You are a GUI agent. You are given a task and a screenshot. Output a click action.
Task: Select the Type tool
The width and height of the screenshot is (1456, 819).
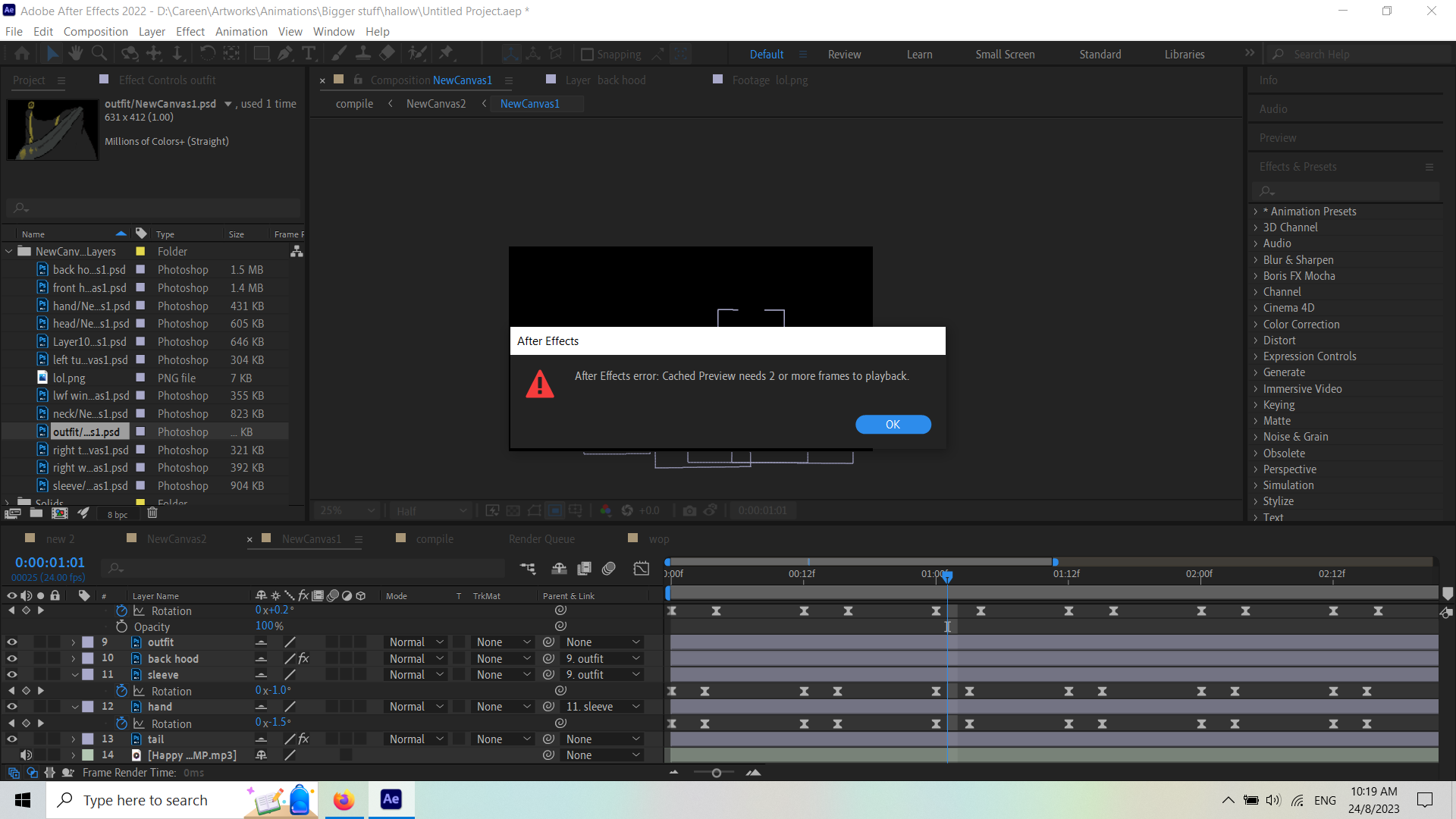pyautogui.click(x=308, y=53)
